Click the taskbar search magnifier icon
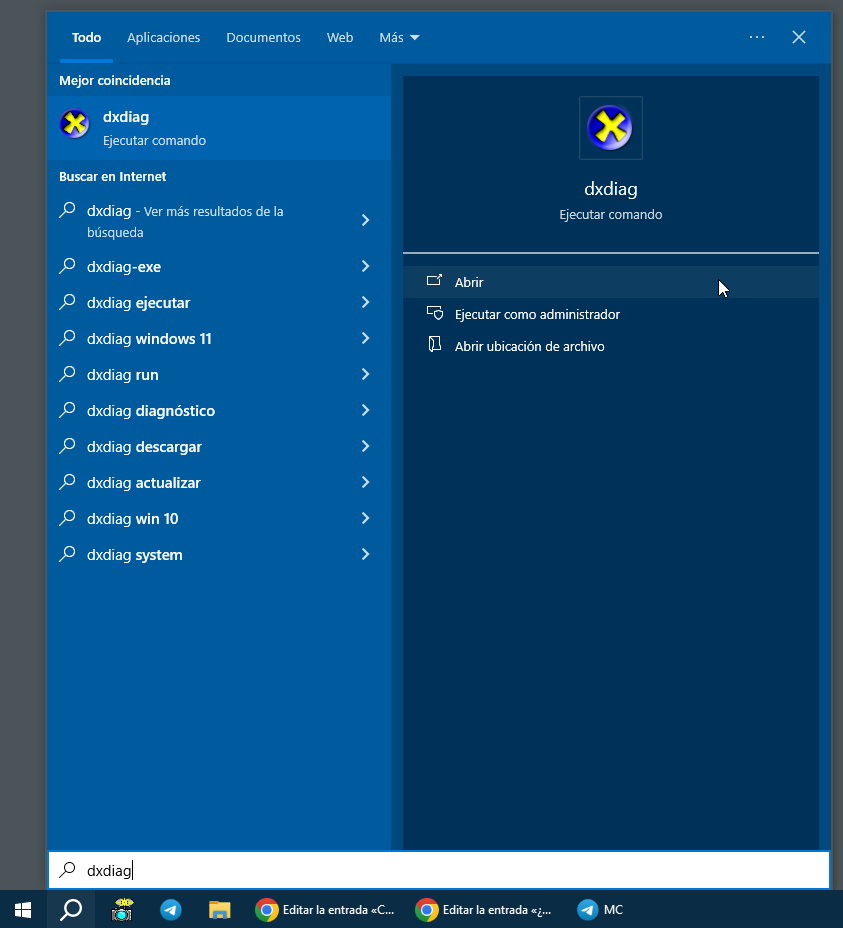This screenshot has height=928, width=843. [x=71, y=910]
